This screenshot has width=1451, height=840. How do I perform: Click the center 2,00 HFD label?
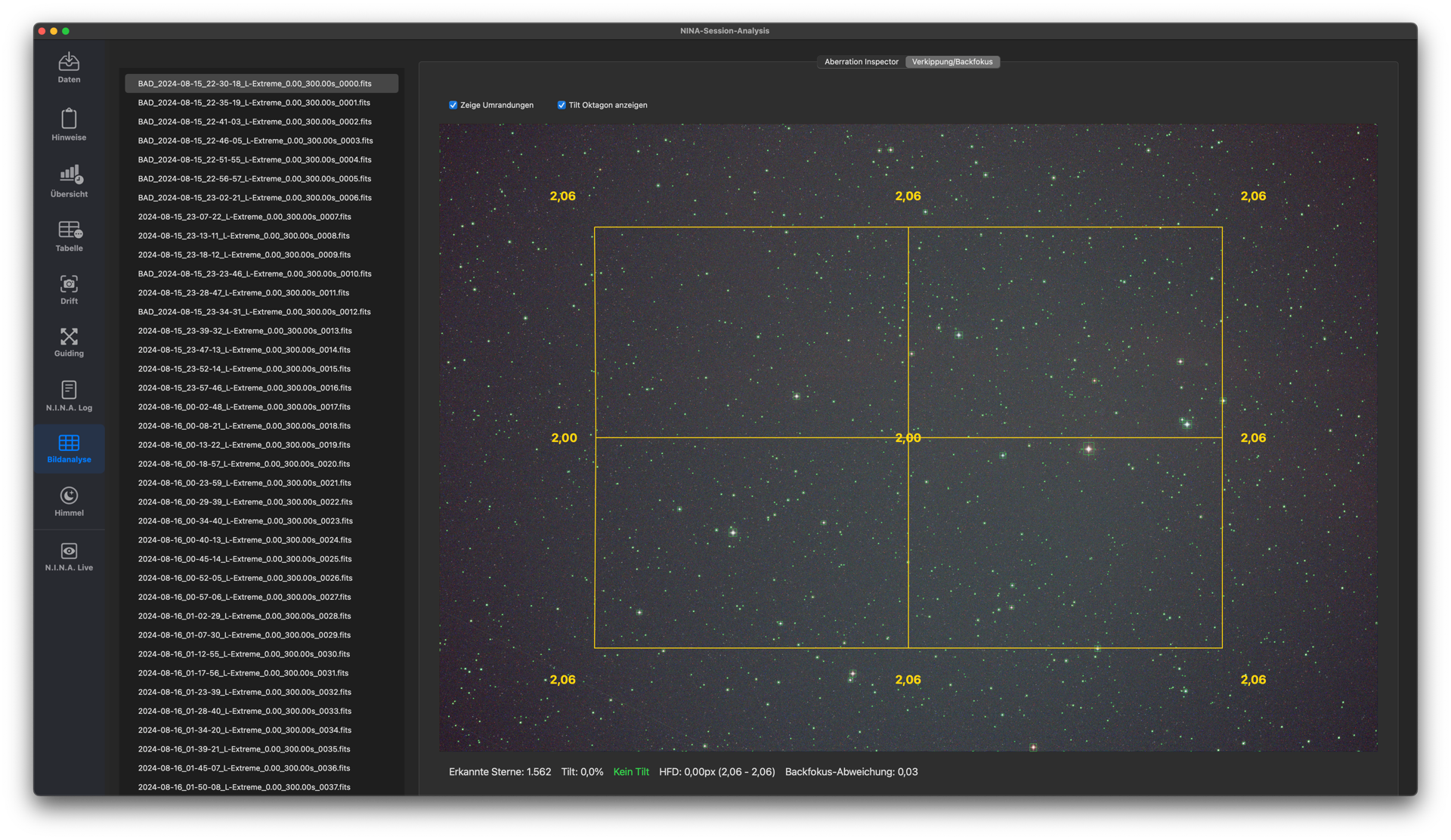pos(908,438)
